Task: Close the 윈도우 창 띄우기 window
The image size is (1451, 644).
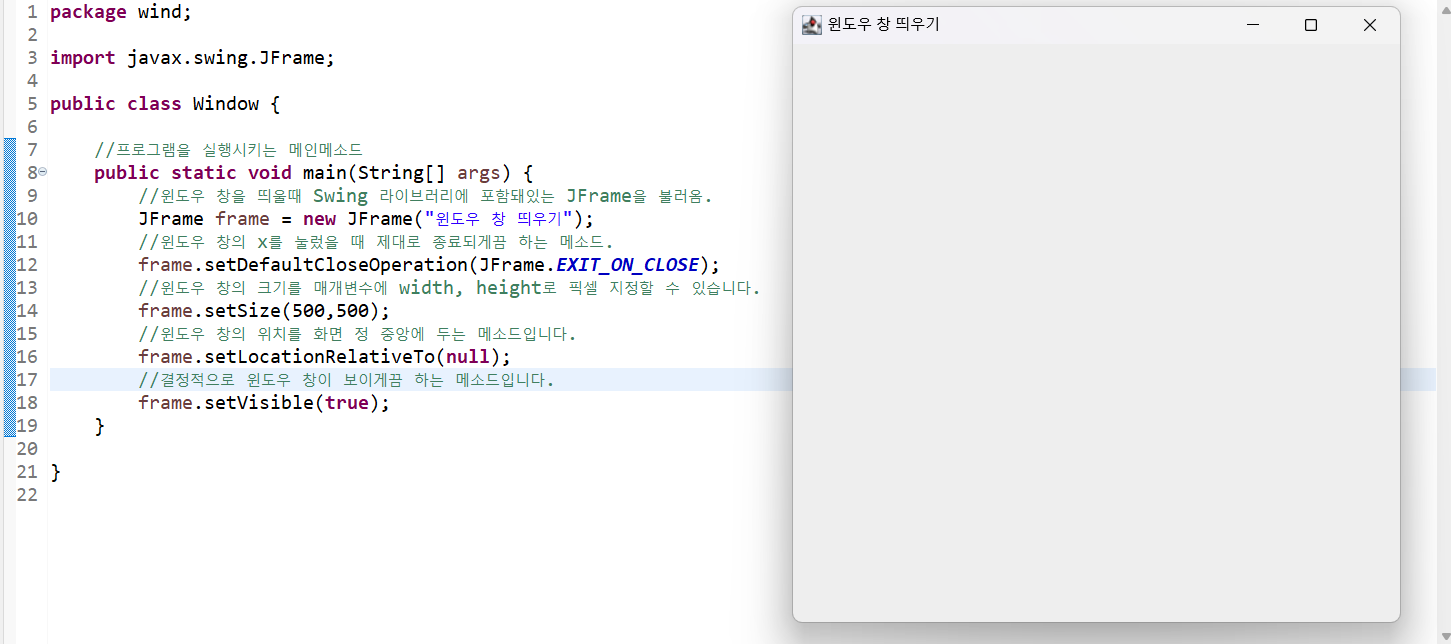Action: click(x=1369, y=25)
